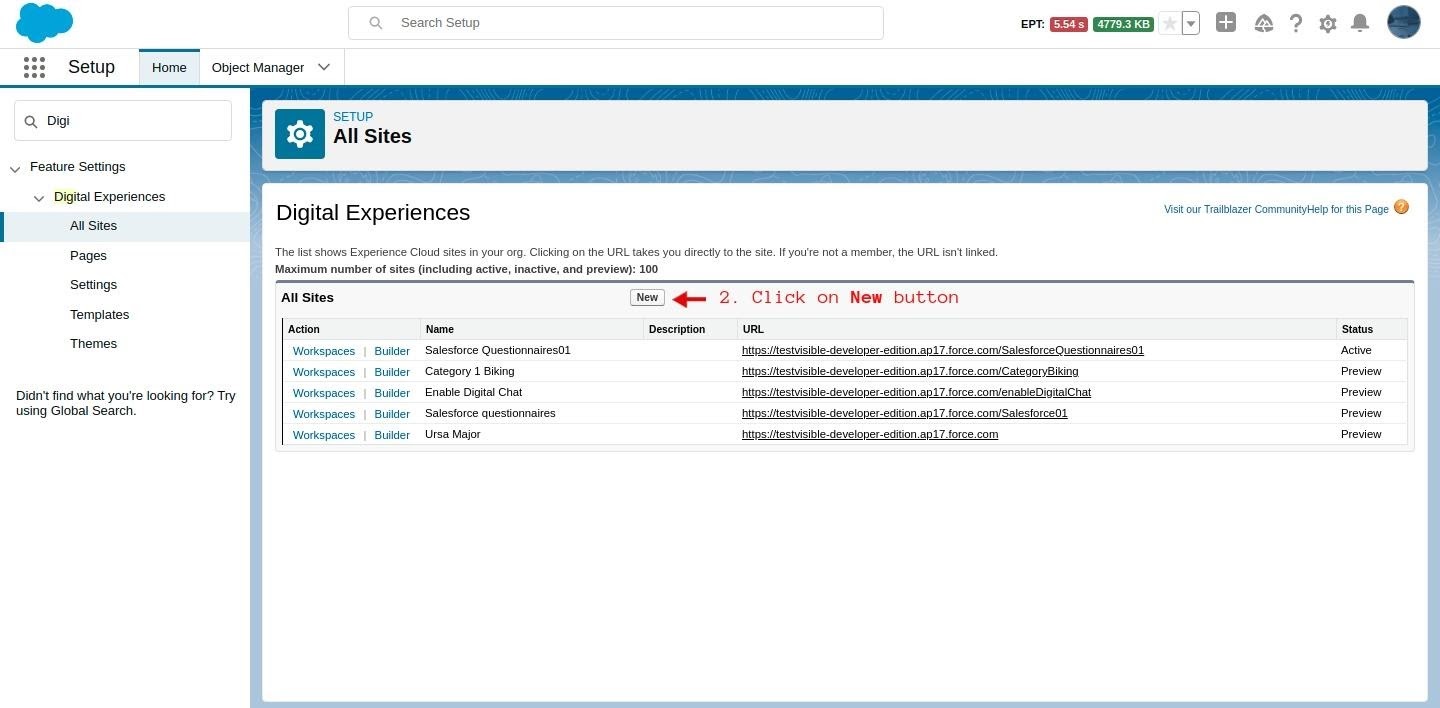This screenshot has width=1440, height=708.
Task: Open Help for this Page link
Action: (x=1348, y=209)
